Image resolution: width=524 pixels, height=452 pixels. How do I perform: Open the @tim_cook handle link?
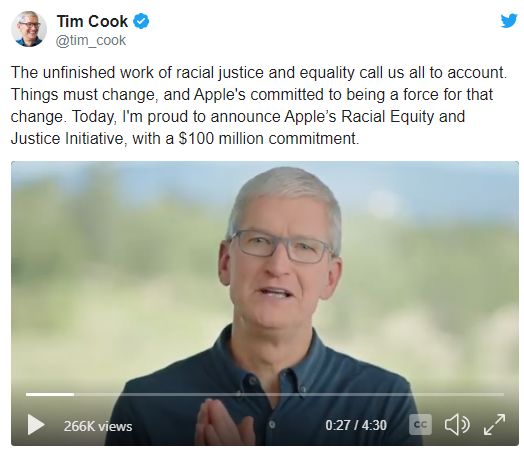pos(91,40)
